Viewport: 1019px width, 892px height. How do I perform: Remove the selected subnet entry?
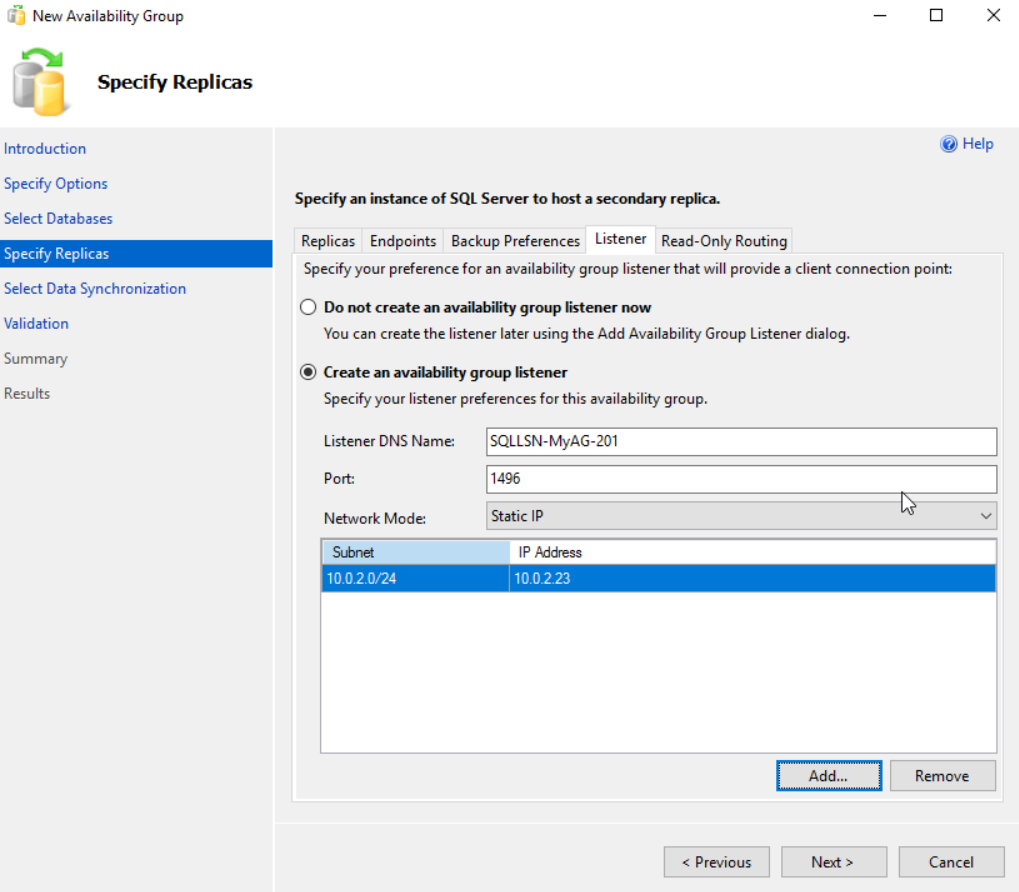941,776
